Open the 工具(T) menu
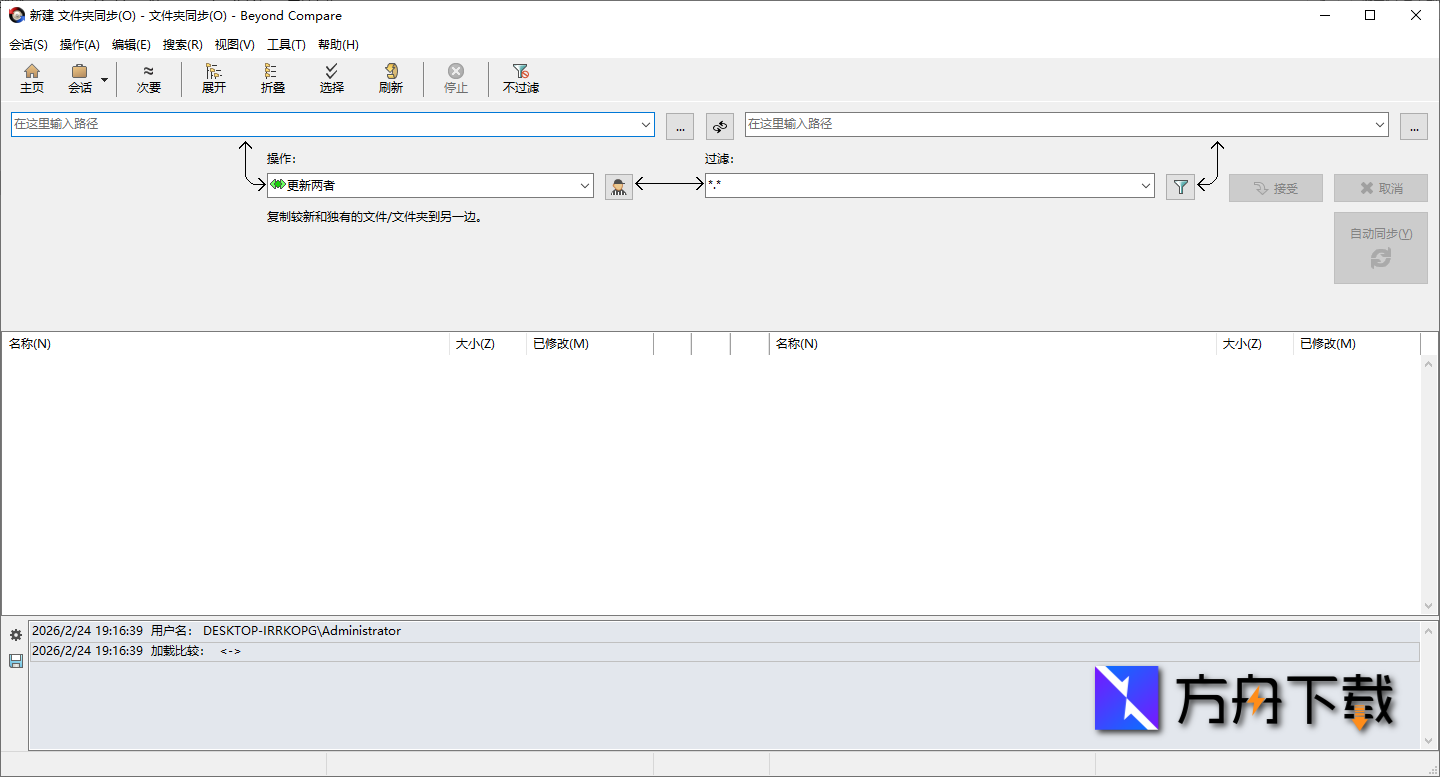The width and height of the screenshot is (1440, 777). [286, 45]
